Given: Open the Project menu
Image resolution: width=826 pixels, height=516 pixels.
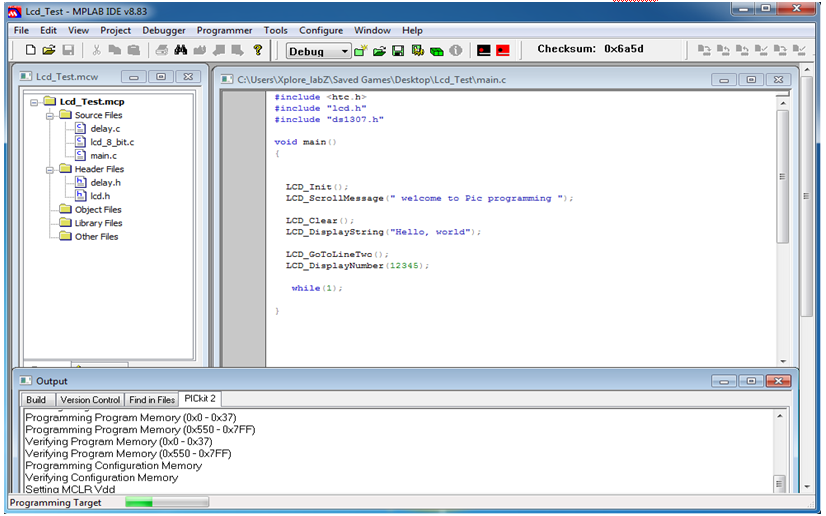Looking at the screenshot, I should click(115, 31).
